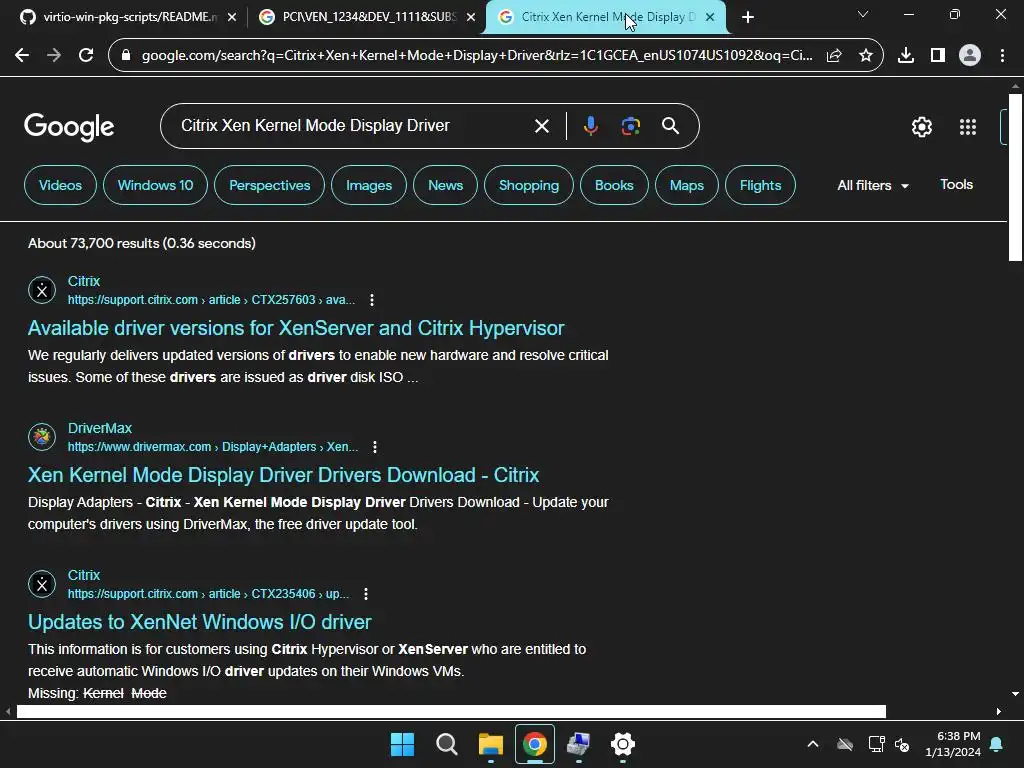Bookmark this page with the star icon
This screenshot has height=768, width=1024.
[x=865, y=56]
